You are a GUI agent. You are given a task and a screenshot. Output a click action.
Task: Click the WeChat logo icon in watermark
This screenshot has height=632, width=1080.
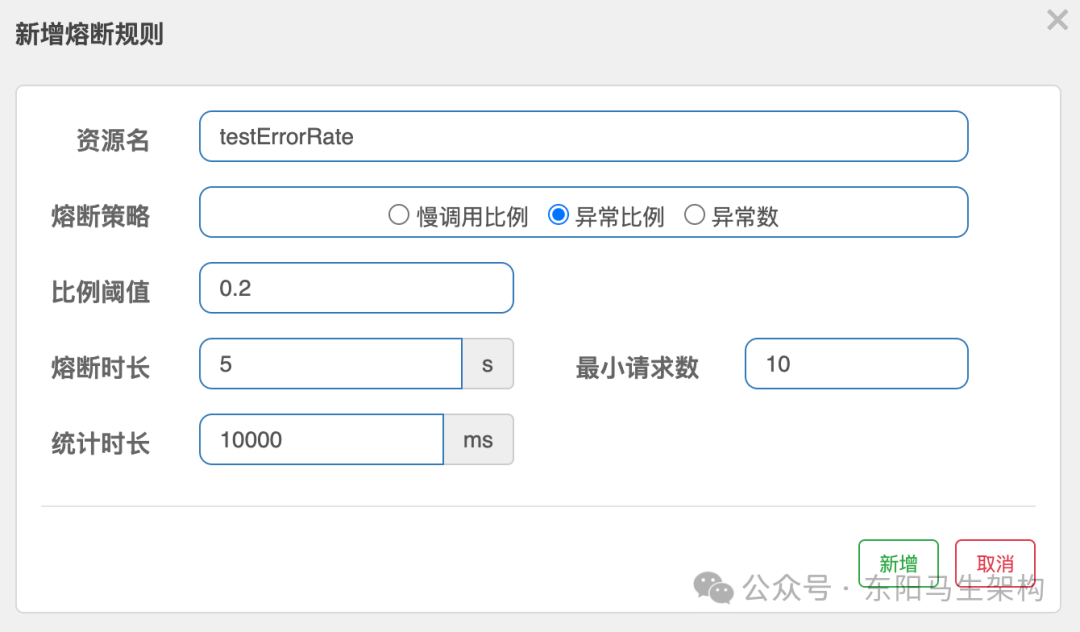pyautogui.click(x=713, y=587)
